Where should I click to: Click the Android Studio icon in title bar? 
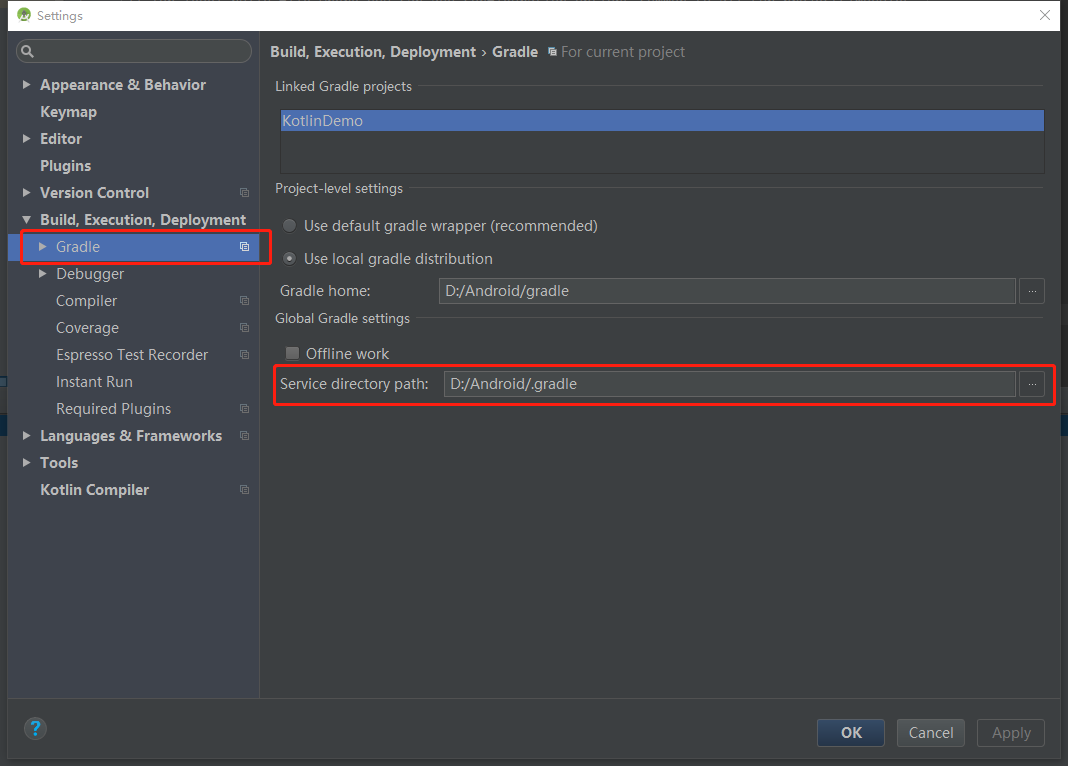[24, 15]
